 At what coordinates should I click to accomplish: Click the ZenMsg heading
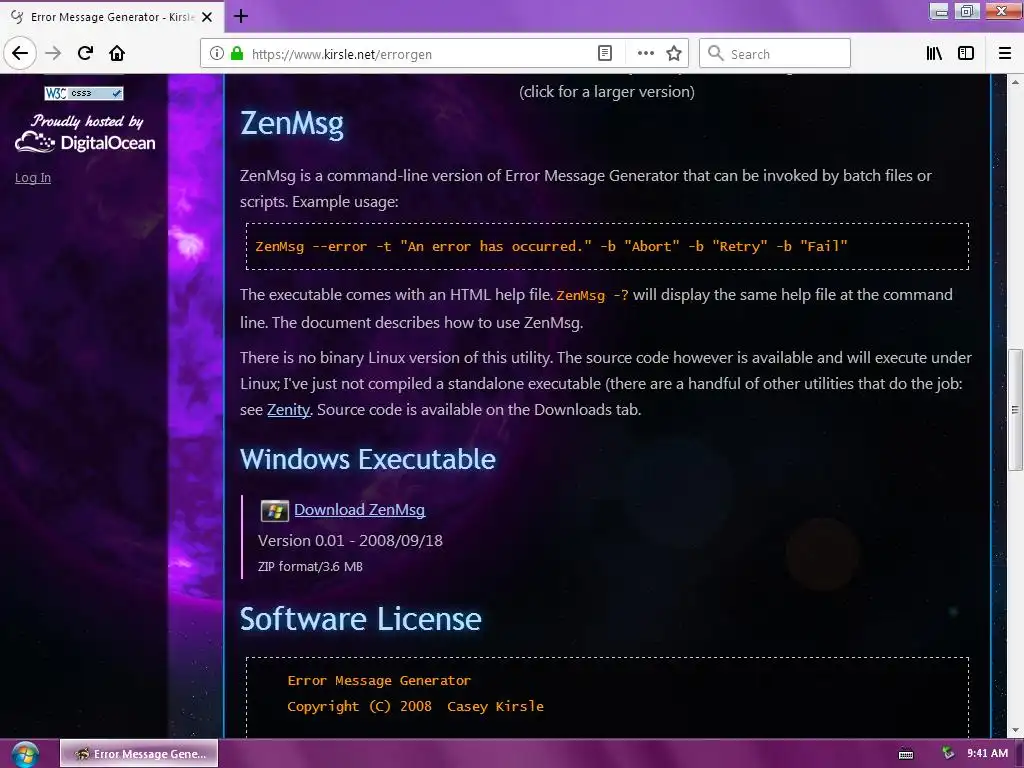[x=292, y=123]
